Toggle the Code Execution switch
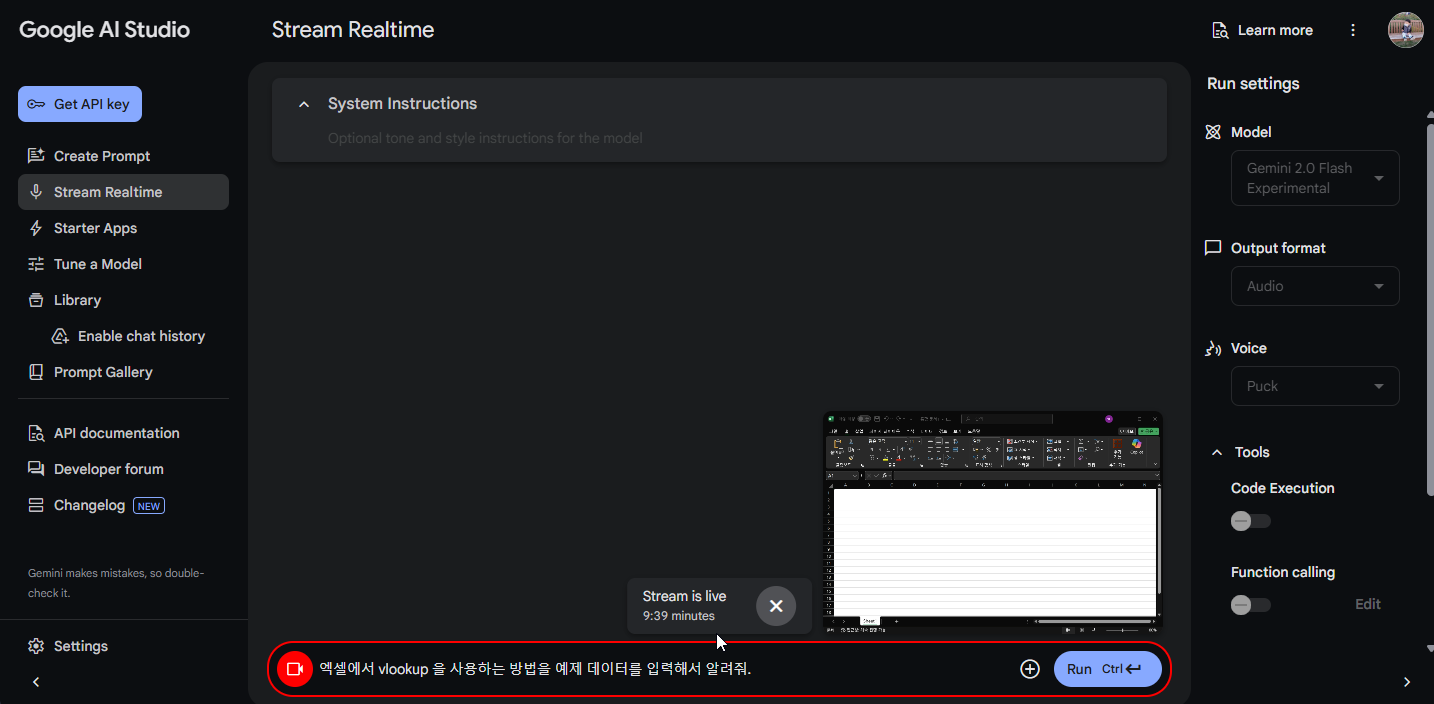1434x704 pixels. [1250, 521]
